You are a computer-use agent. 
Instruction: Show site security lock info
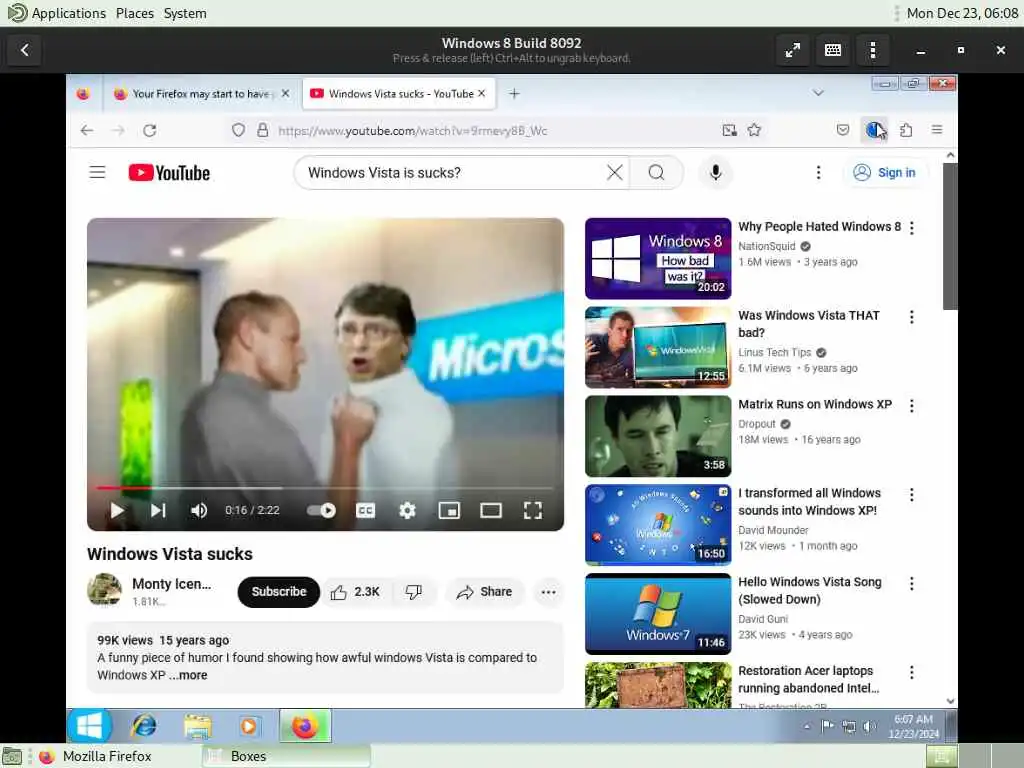pos(263,130)
